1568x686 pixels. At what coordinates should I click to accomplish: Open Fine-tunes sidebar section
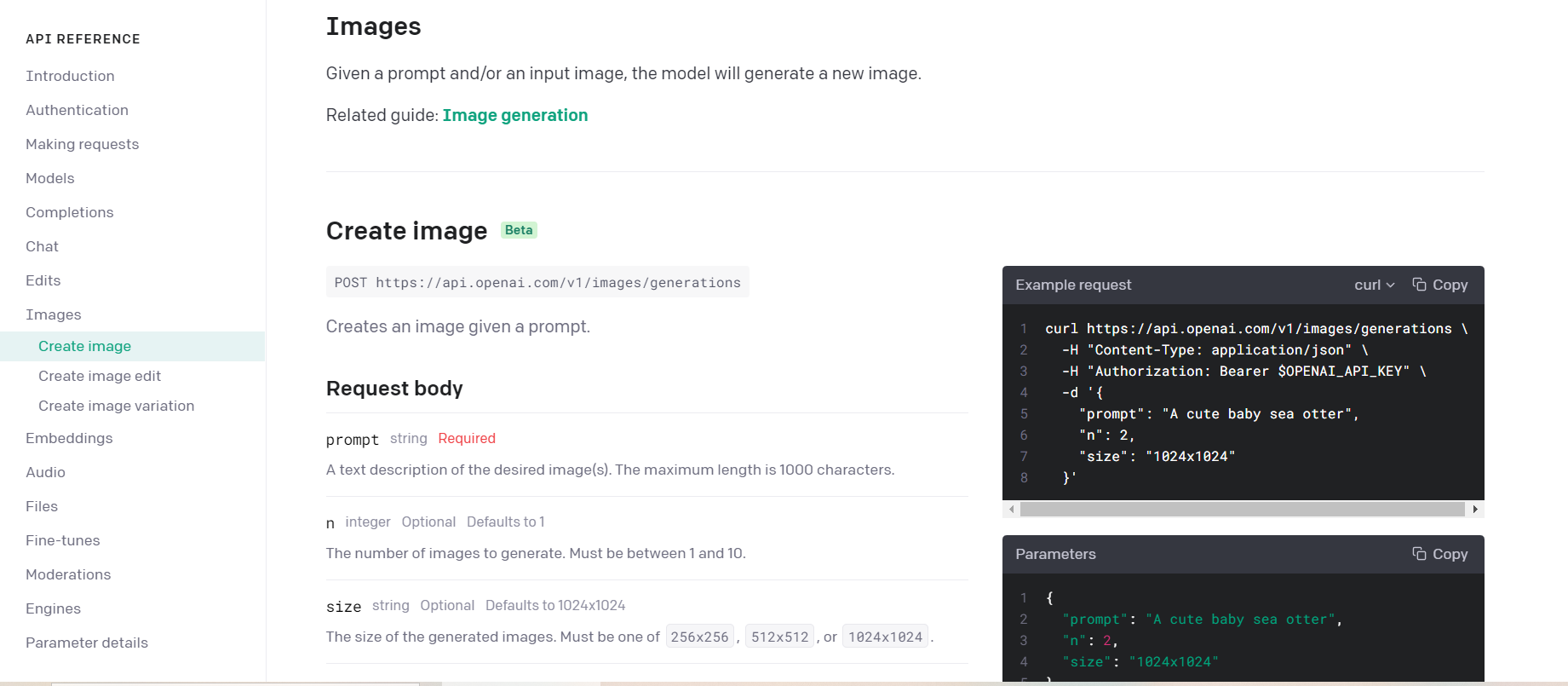62,540
